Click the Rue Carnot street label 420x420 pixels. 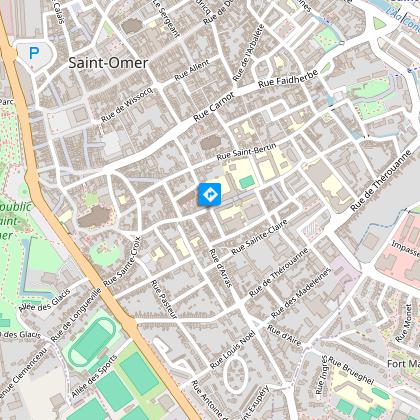point(214,107)
